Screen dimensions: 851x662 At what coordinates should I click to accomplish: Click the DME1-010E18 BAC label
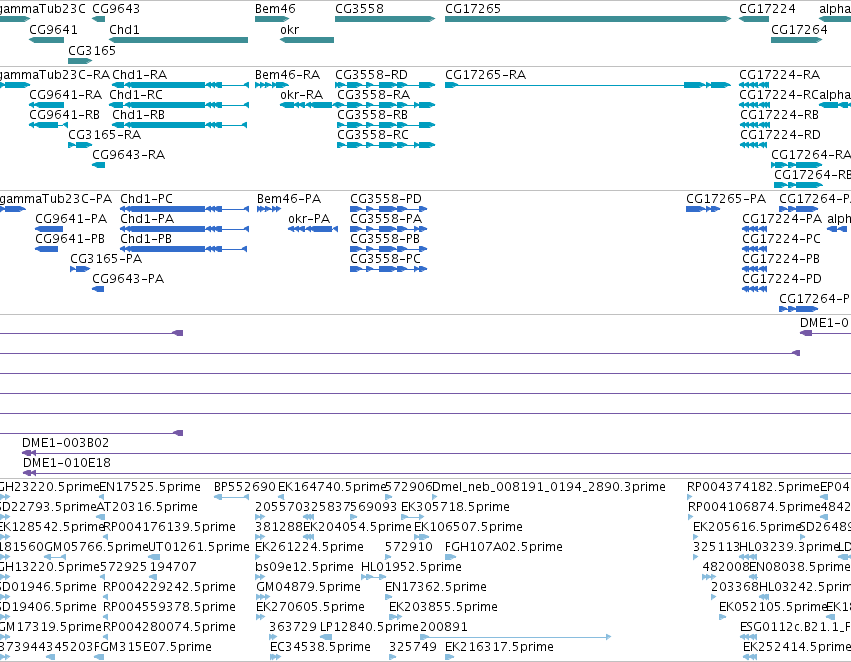67,463
